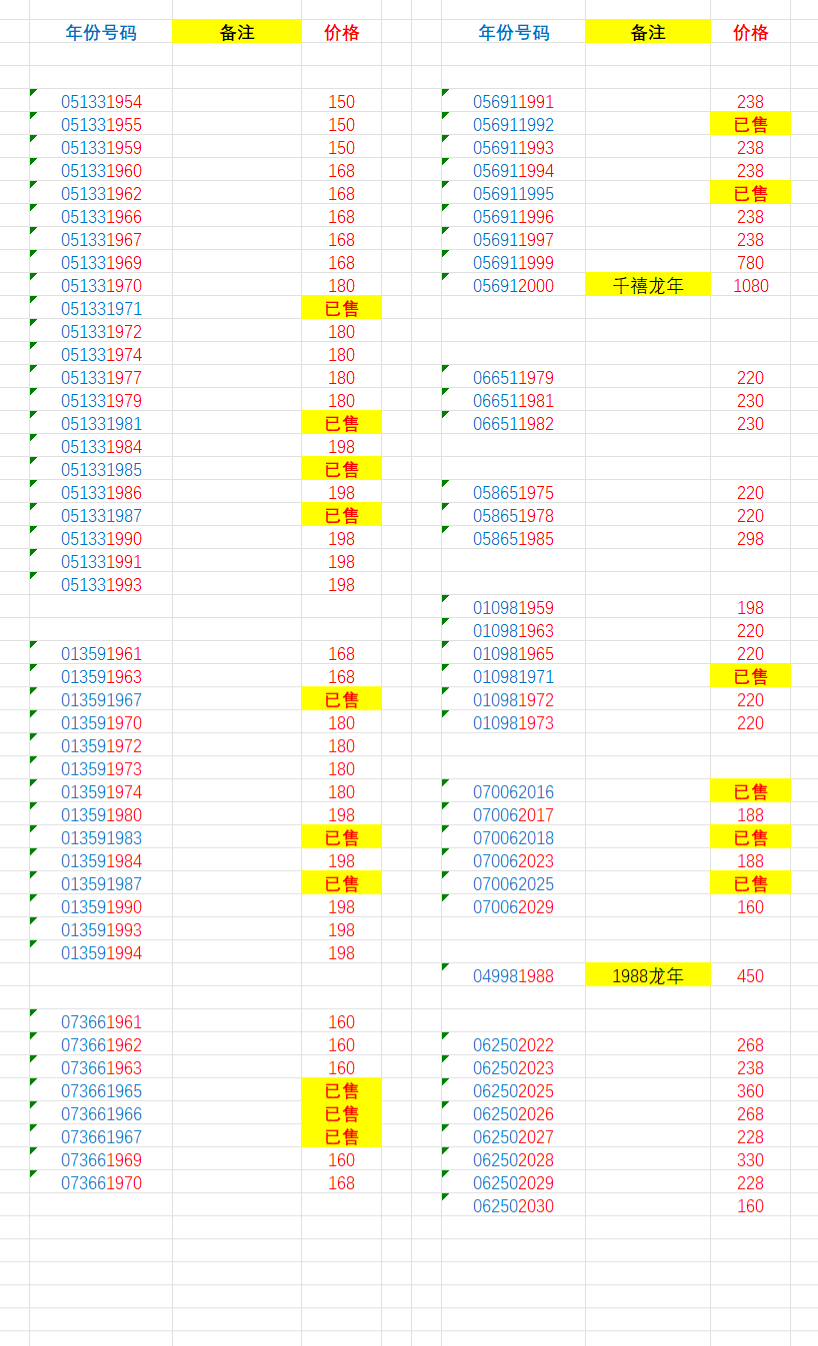The image size is (818, 1346).
Task: Select cell containing 051331954
Action: point(101,102)
